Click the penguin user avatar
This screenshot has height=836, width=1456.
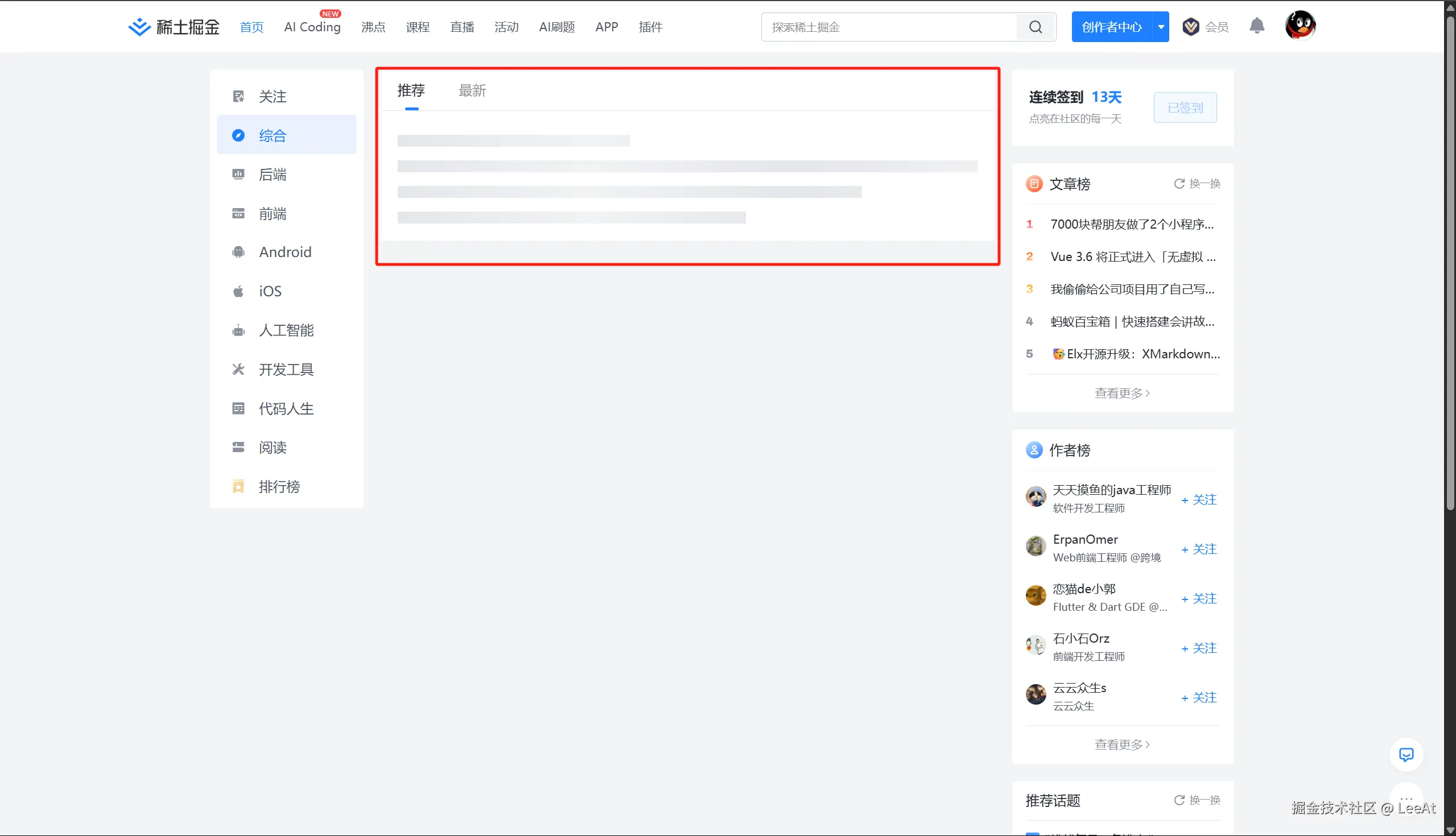click(x=1300, y=26)
